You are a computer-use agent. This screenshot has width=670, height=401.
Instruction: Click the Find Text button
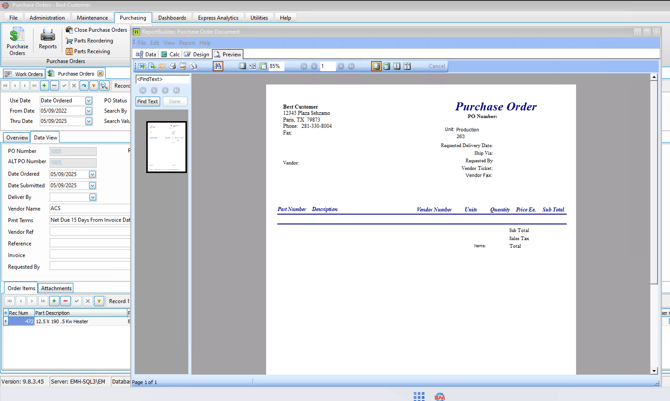click(147, 101)
